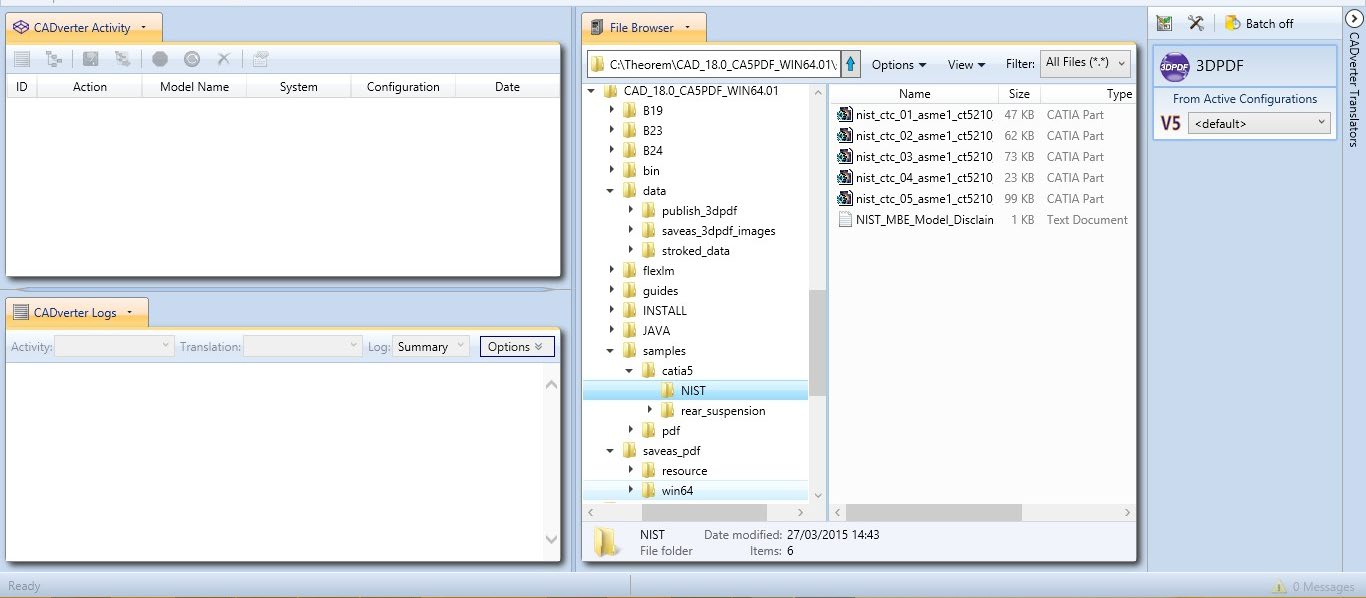1366x598 pixels.
Task: Toggle Batch off mode
Action: [1259, 23]
